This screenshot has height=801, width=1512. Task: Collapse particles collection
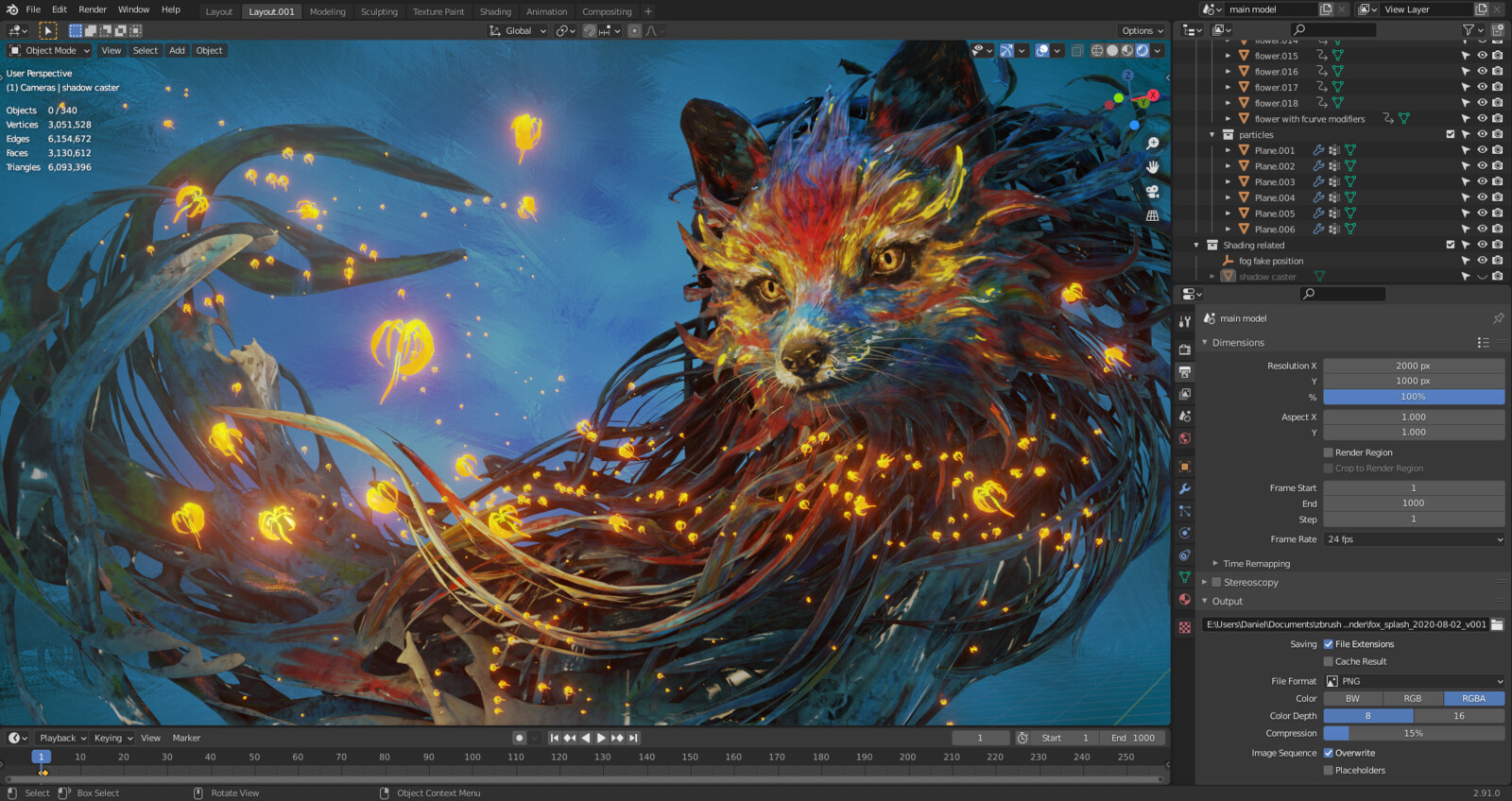tap(1212, 135)
